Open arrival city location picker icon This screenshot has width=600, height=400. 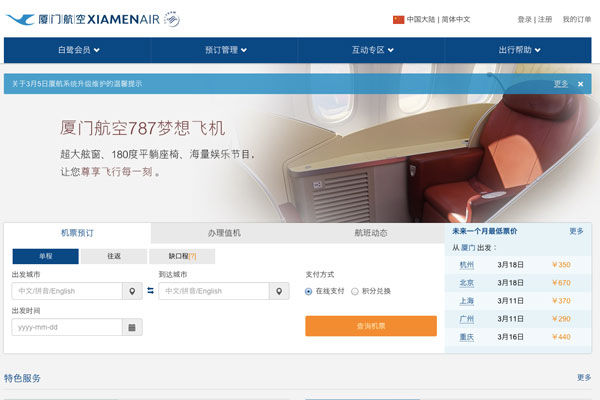279,291
